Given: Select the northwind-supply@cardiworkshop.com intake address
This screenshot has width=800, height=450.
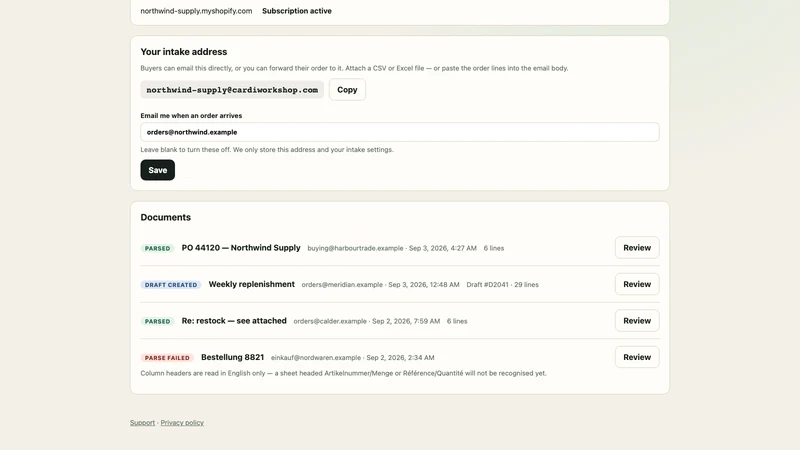Looking at the screenshot, I should click(232, 90).
